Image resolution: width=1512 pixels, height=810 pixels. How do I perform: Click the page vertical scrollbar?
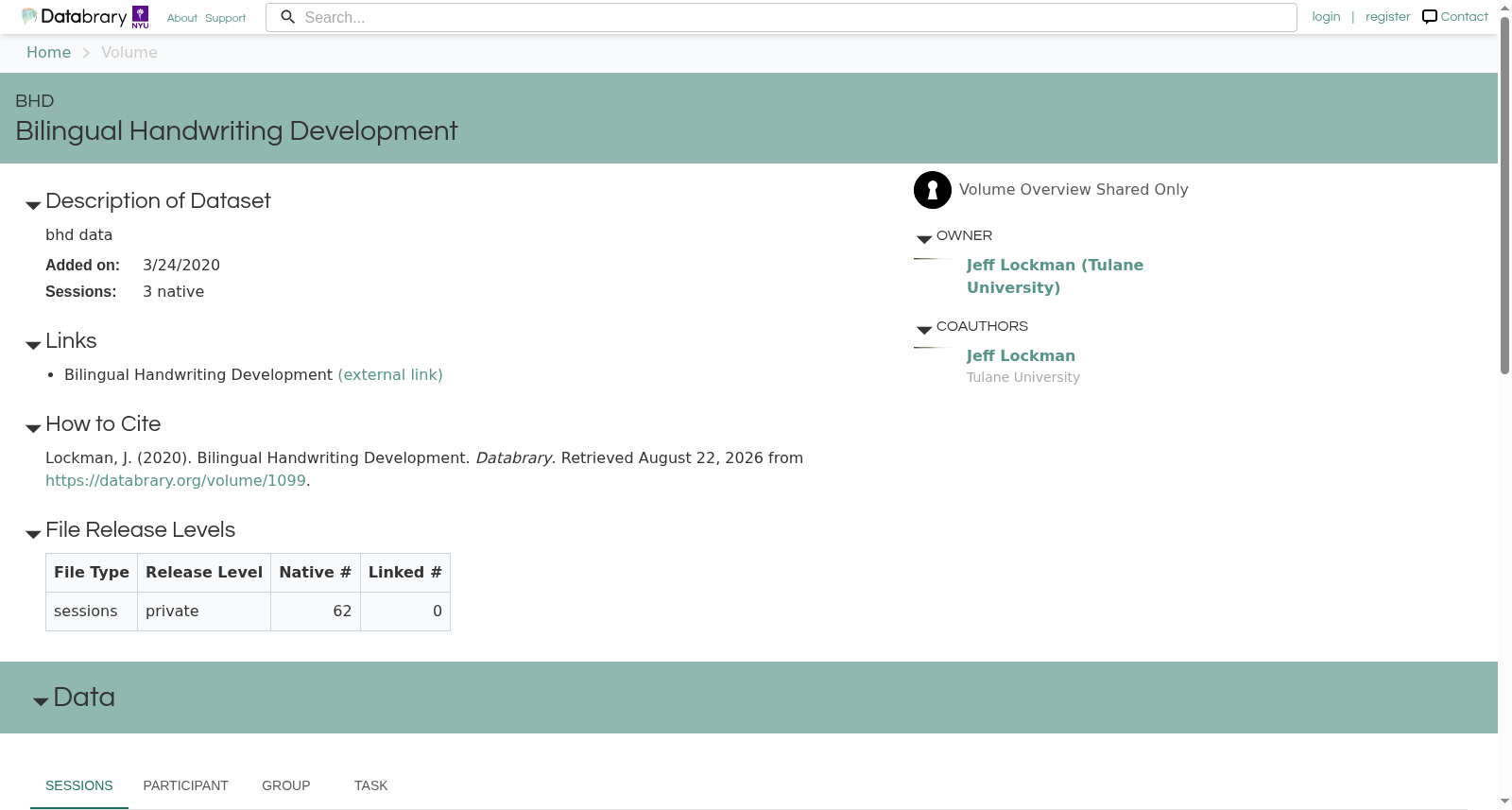(1504, 197)
